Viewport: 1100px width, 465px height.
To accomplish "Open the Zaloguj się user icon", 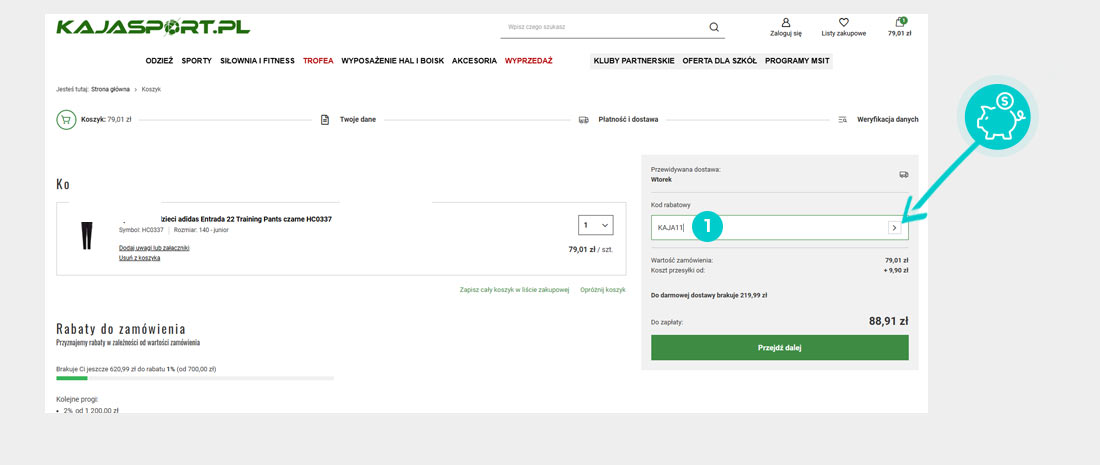I will click(785, 22).
